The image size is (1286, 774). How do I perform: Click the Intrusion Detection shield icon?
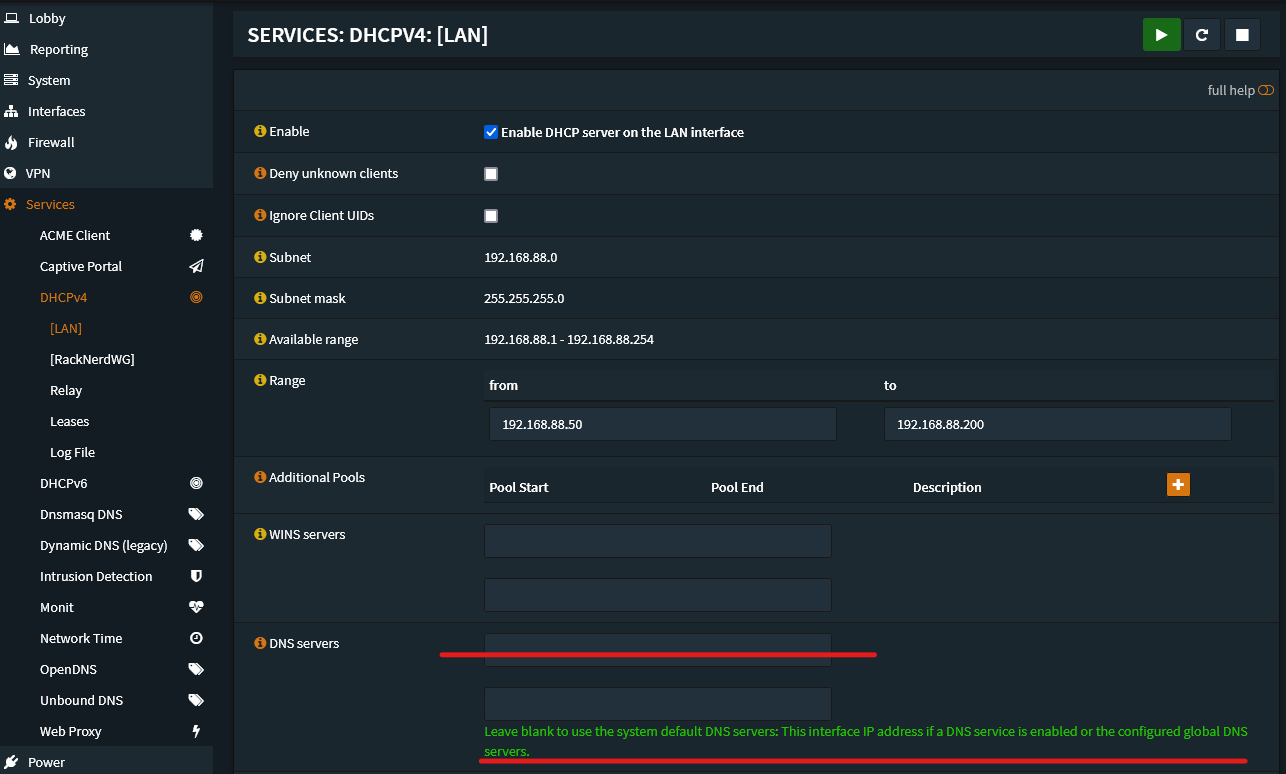196,576
